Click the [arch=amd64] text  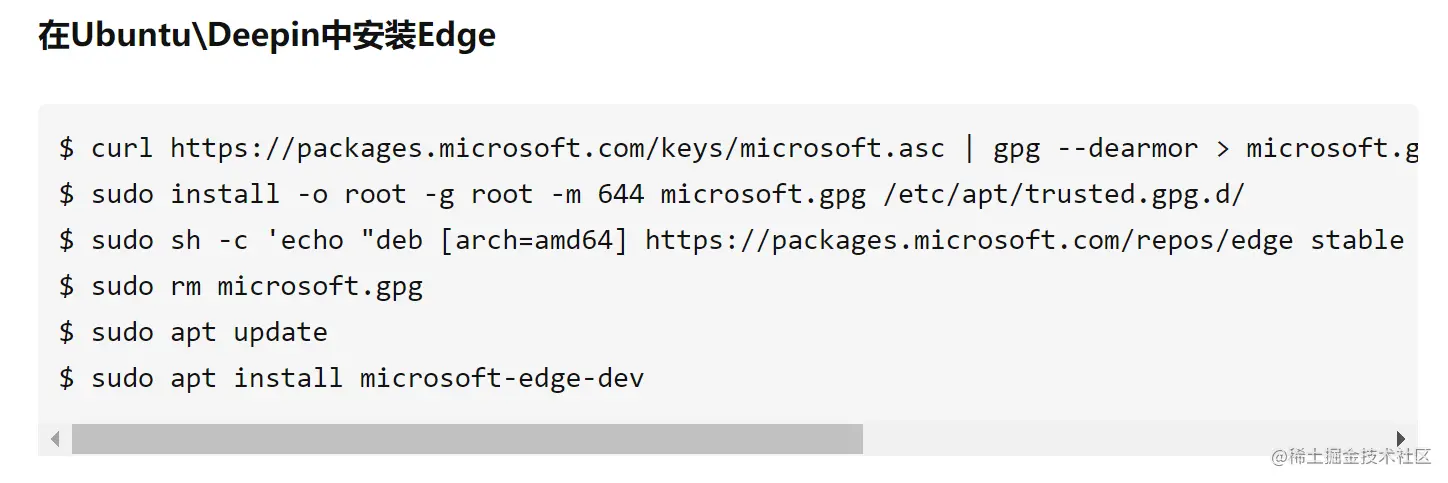click(534, 241)
